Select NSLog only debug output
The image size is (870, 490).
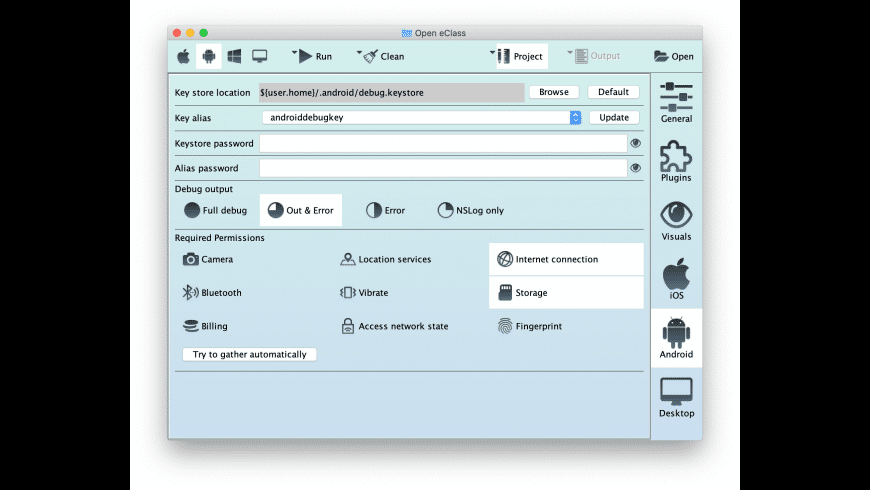[471, 210]
